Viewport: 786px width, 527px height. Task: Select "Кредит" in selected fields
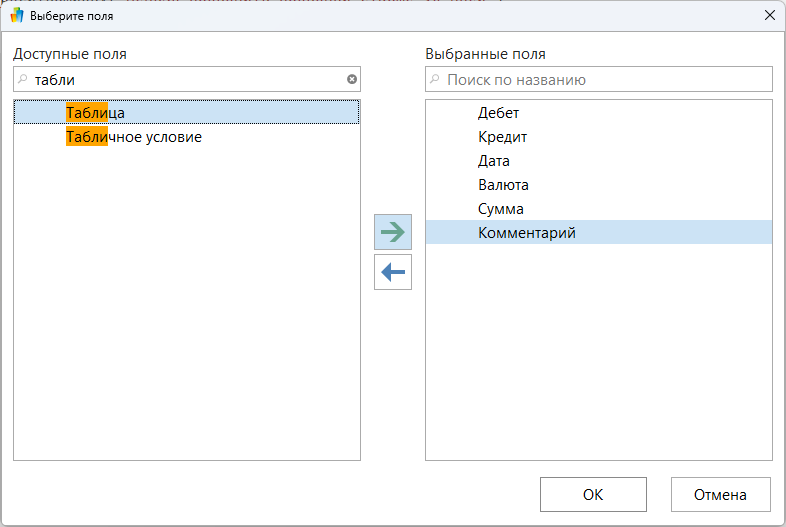click(x=502, y=137)
